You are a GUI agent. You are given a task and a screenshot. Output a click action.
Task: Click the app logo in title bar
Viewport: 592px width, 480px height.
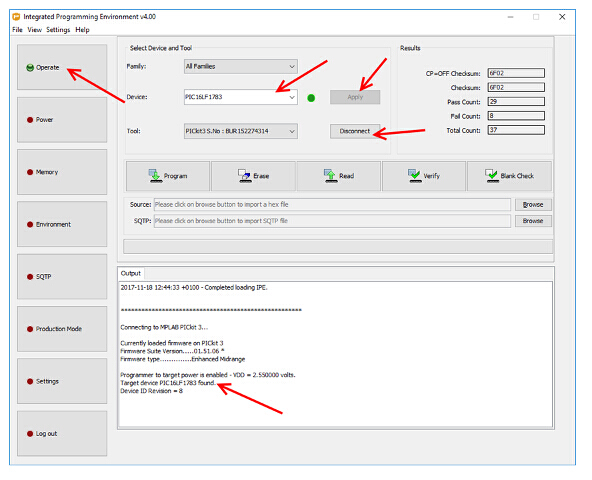16,17
